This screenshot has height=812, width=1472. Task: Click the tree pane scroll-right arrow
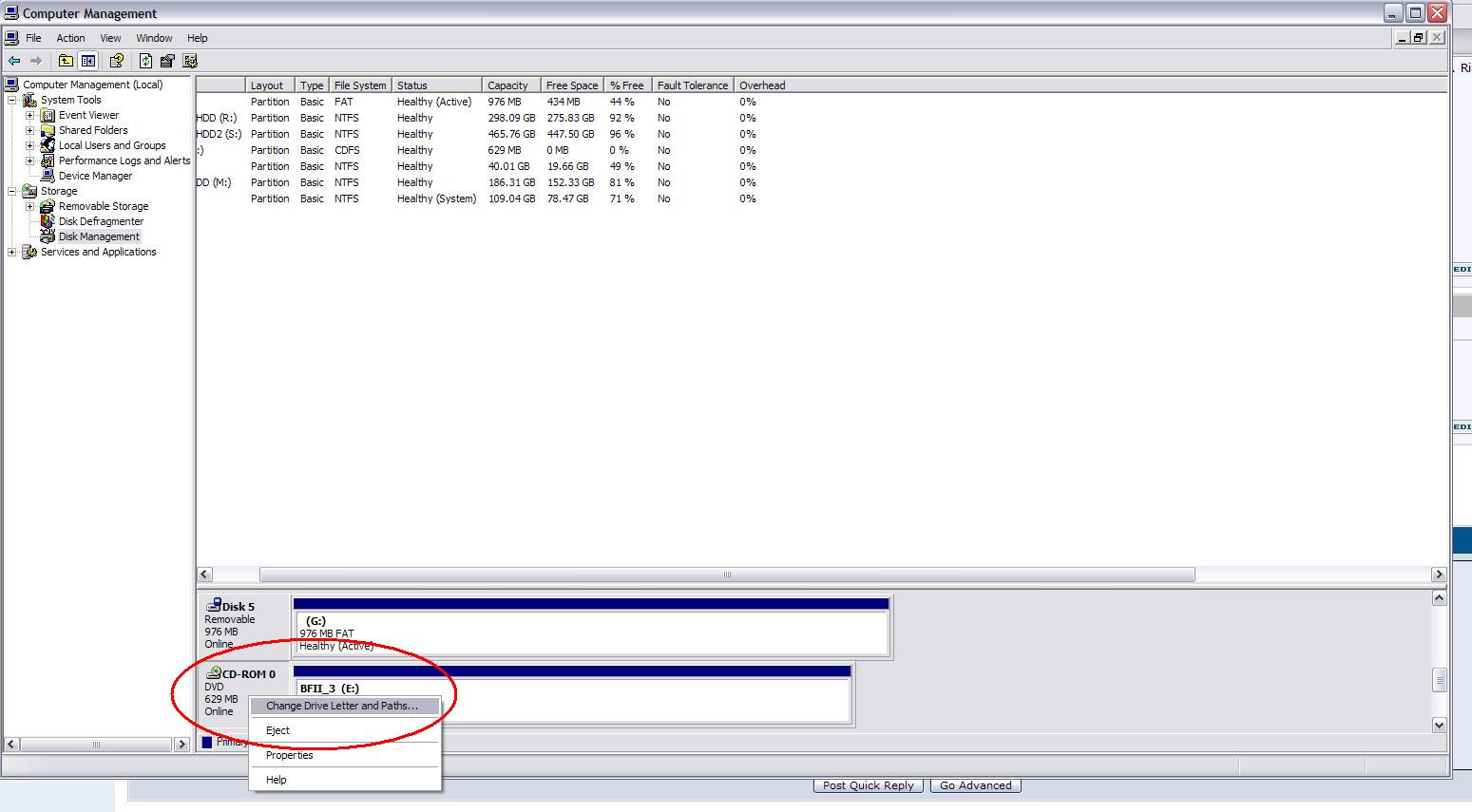point(182,745)
